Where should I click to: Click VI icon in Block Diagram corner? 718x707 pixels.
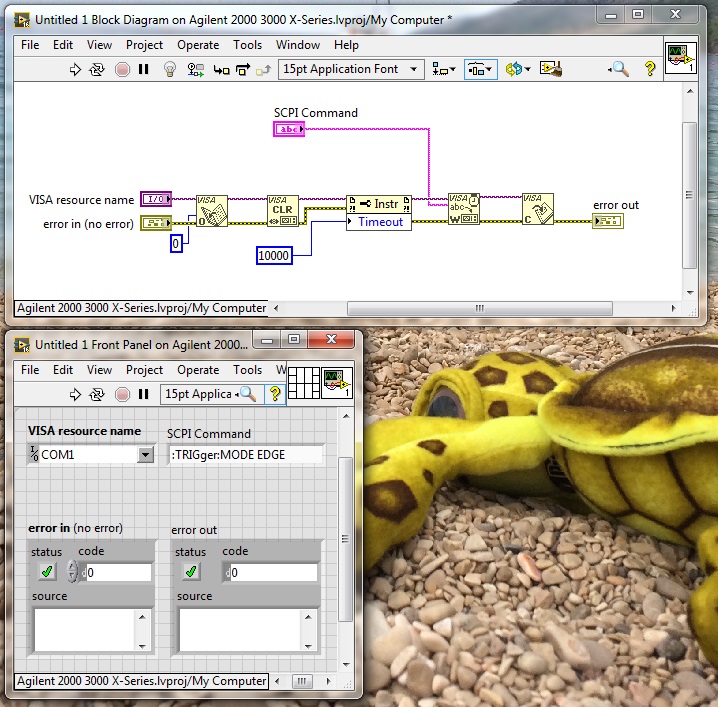click(680, 59)
